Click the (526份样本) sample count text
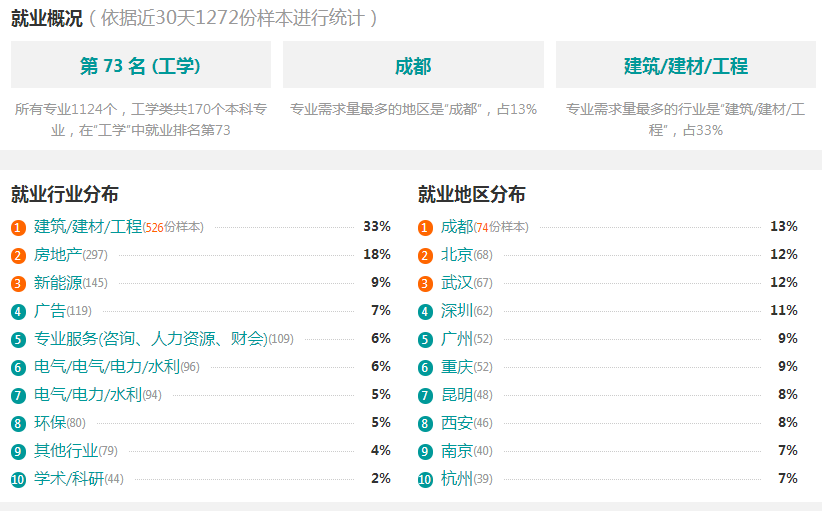Viewport: 822px width, 511px height. (173, 227)
